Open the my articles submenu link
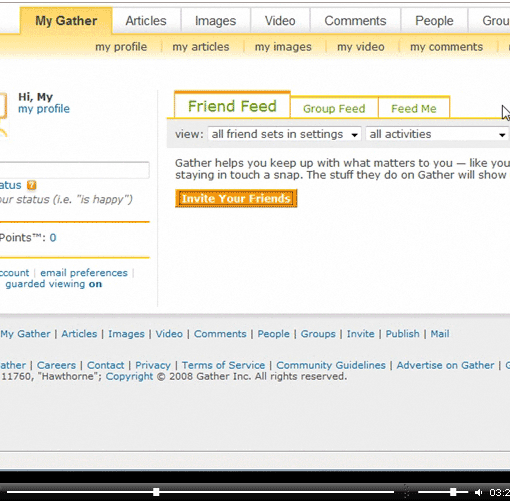The image size is (510, 504). 201,47
